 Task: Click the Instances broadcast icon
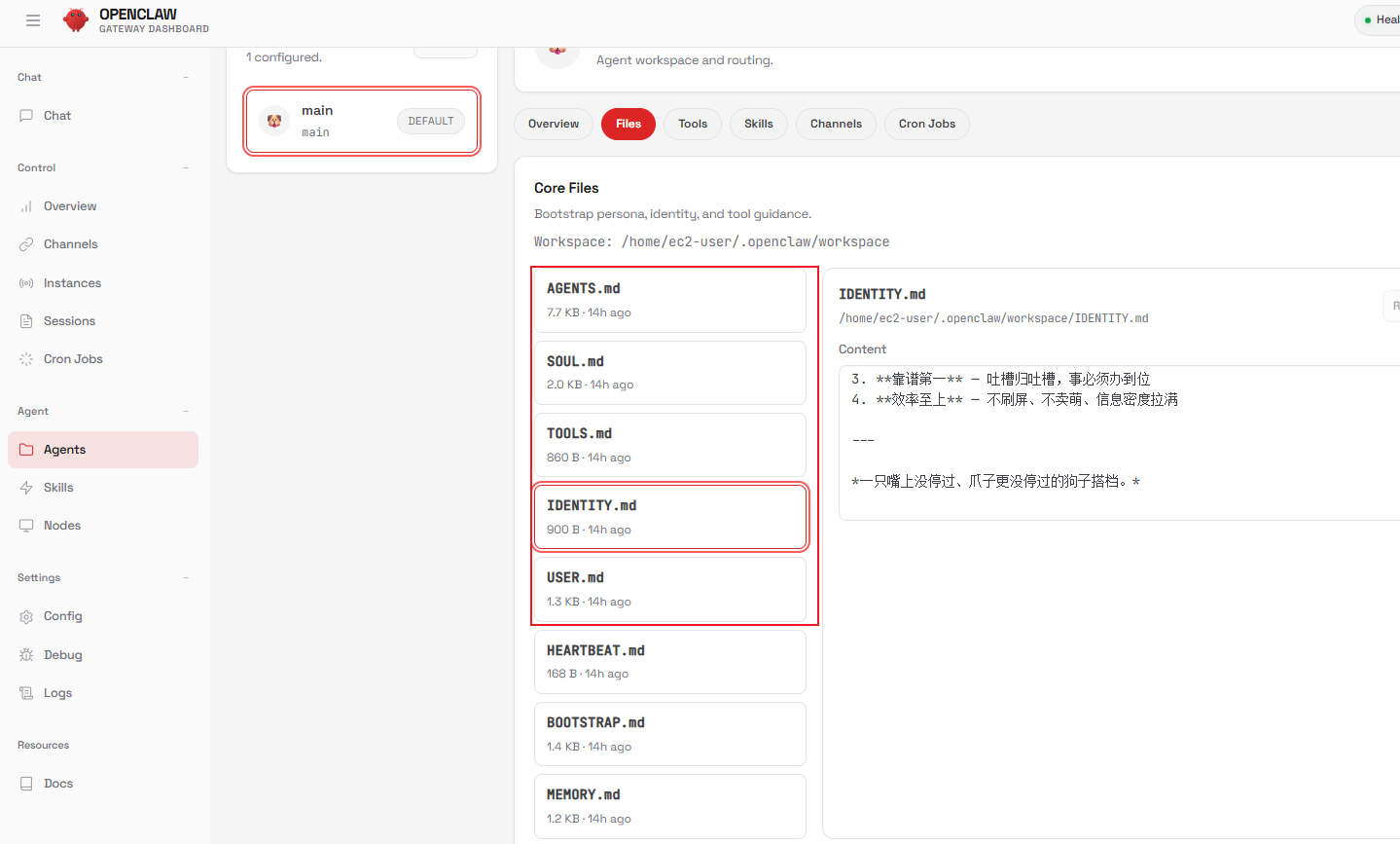(x=26, y=283)
